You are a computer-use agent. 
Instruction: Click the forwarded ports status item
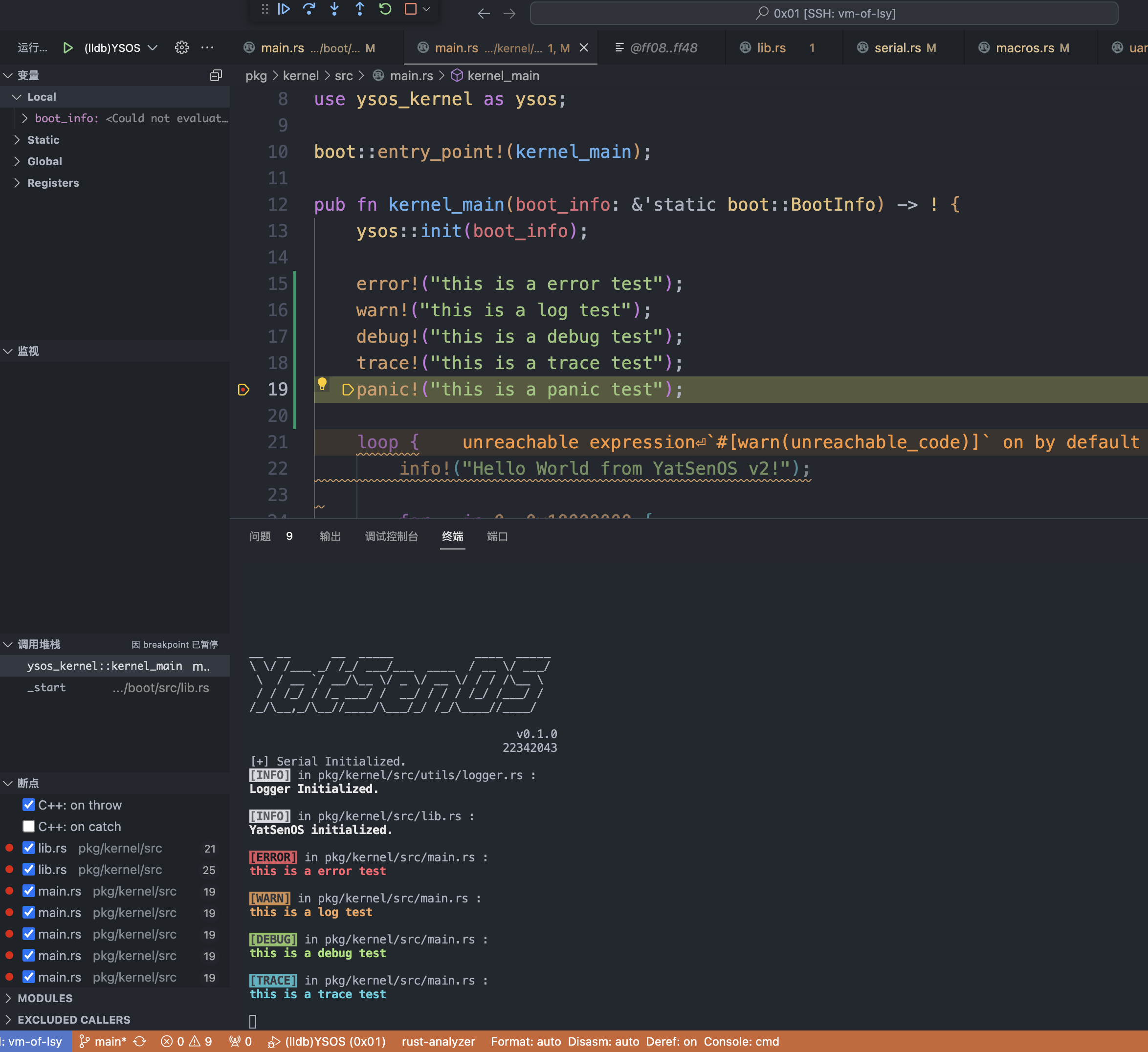click(x=241, y=1041)
